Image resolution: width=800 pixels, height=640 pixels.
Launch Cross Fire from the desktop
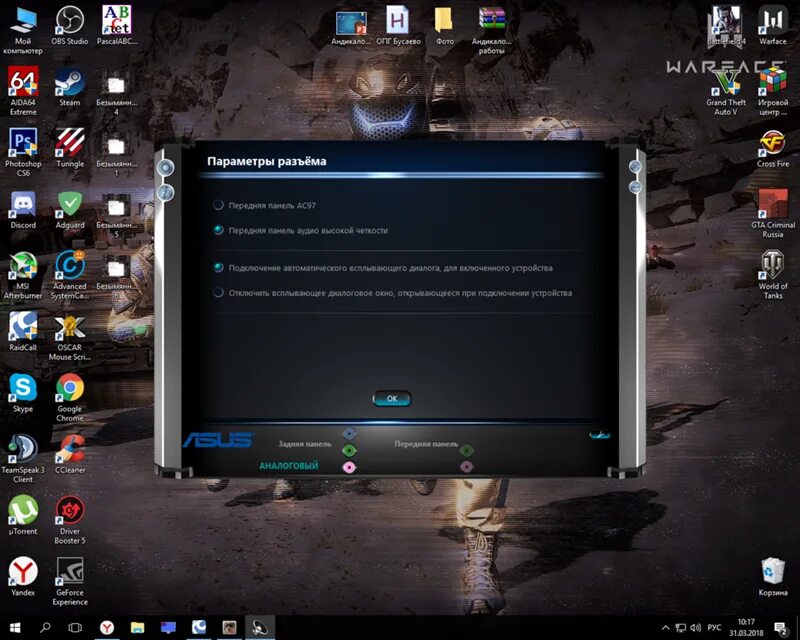772,149
